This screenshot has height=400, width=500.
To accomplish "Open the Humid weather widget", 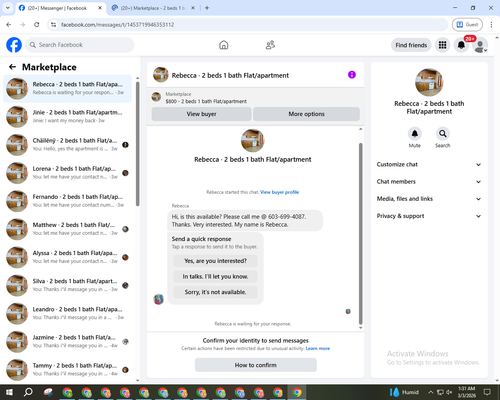I will tap(404, 392).
